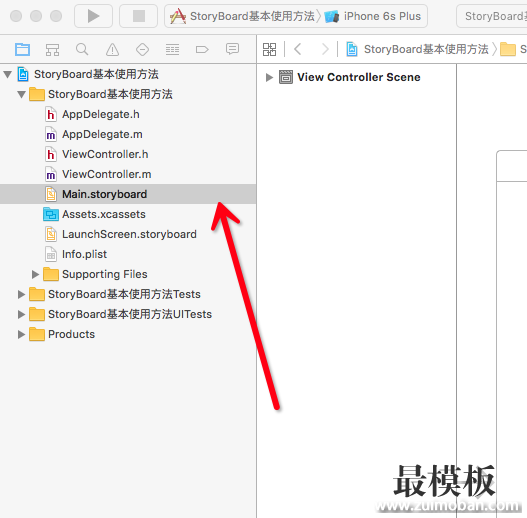The image size is (527, 518).
Task: Click the Run (play) button
Action: [x=93, y=16]
